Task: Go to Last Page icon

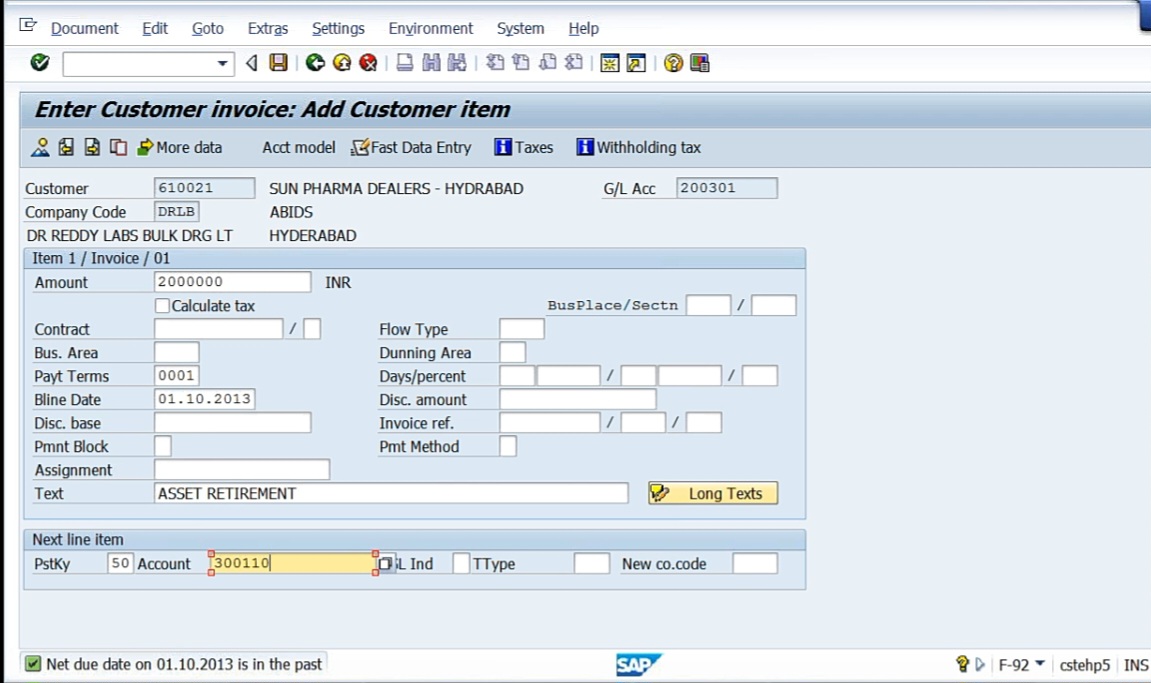Action: pos(574,63)
